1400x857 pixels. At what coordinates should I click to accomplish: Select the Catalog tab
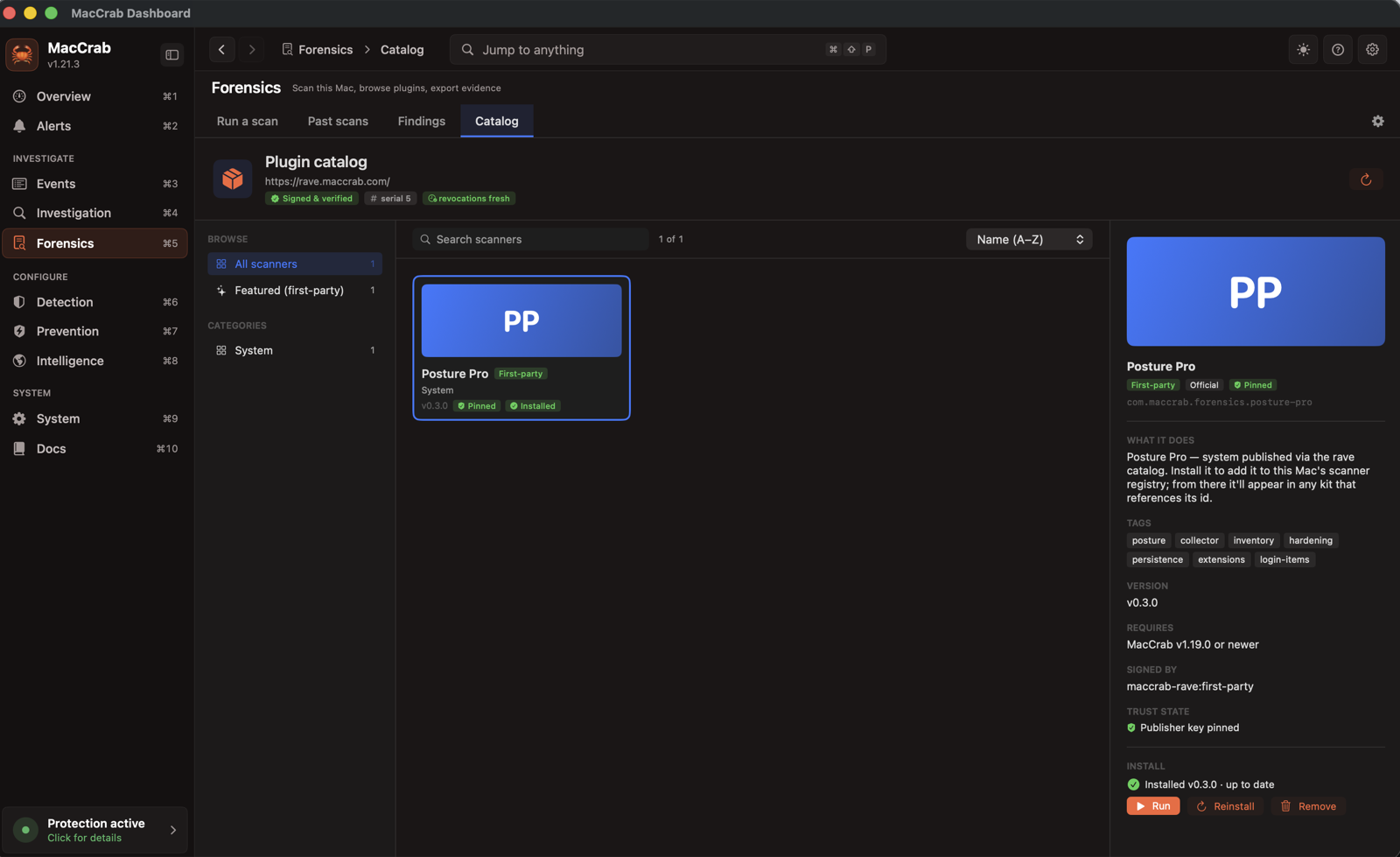coord(497,121)
